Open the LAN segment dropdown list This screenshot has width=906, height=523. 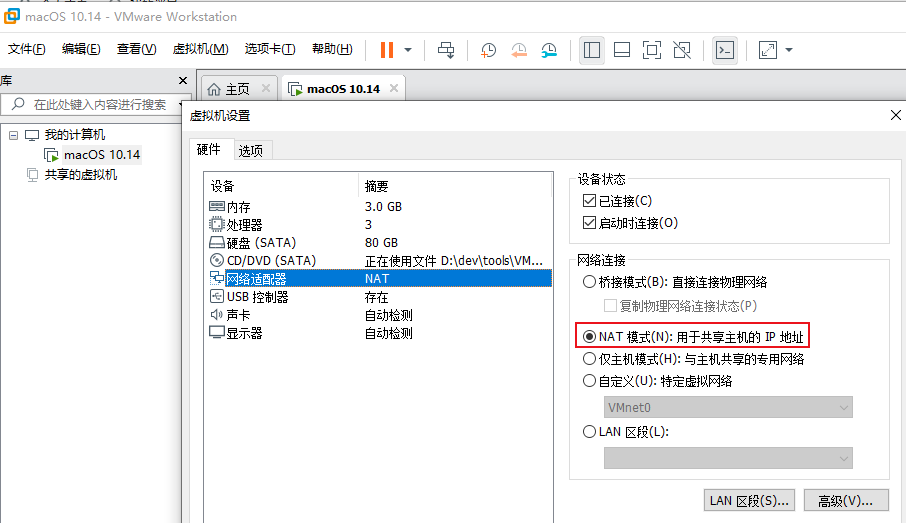tap(728, 458)
